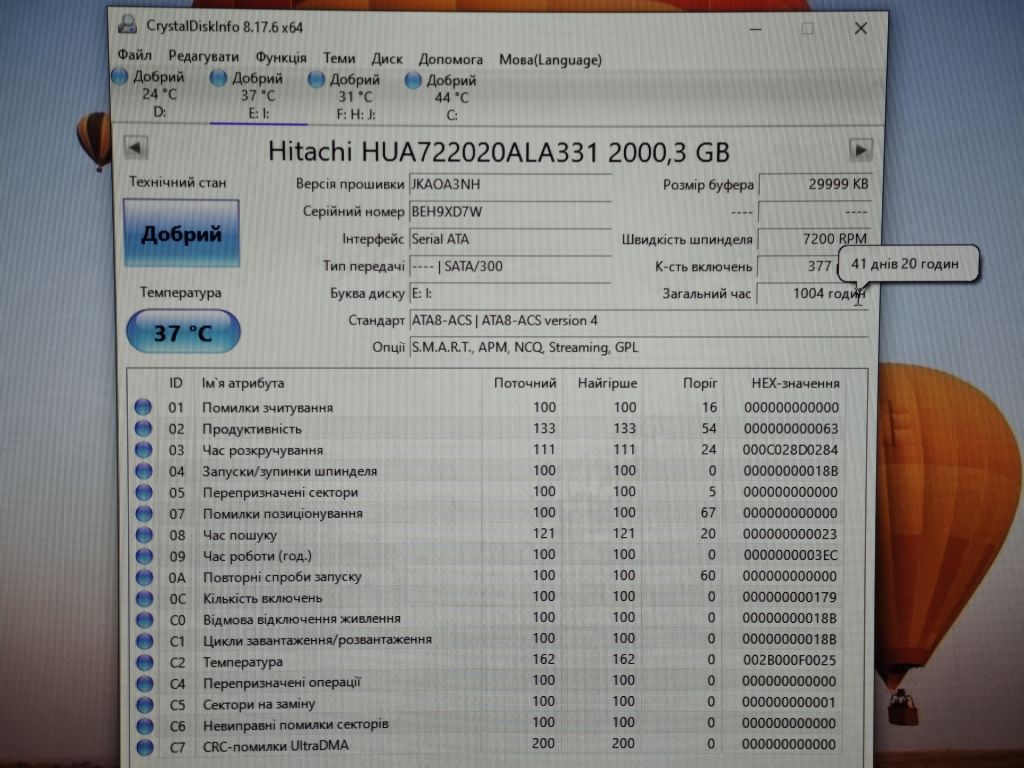Click HEX value 002B000F0025
Image resolution: width=1024 pixels, height=768 pixels.
coord(790,660)
